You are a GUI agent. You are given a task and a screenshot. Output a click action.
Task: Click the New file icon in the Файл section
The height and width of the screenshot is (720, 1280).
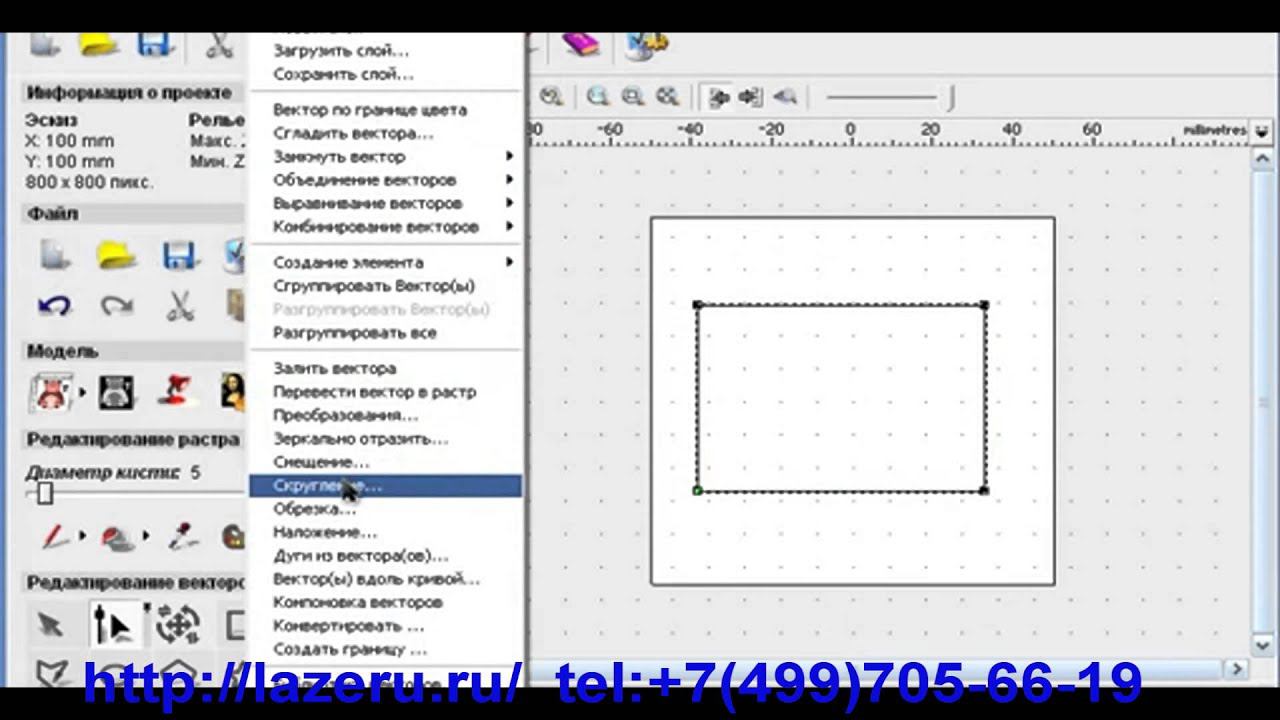pyautogui.click(x=55, y=256)
